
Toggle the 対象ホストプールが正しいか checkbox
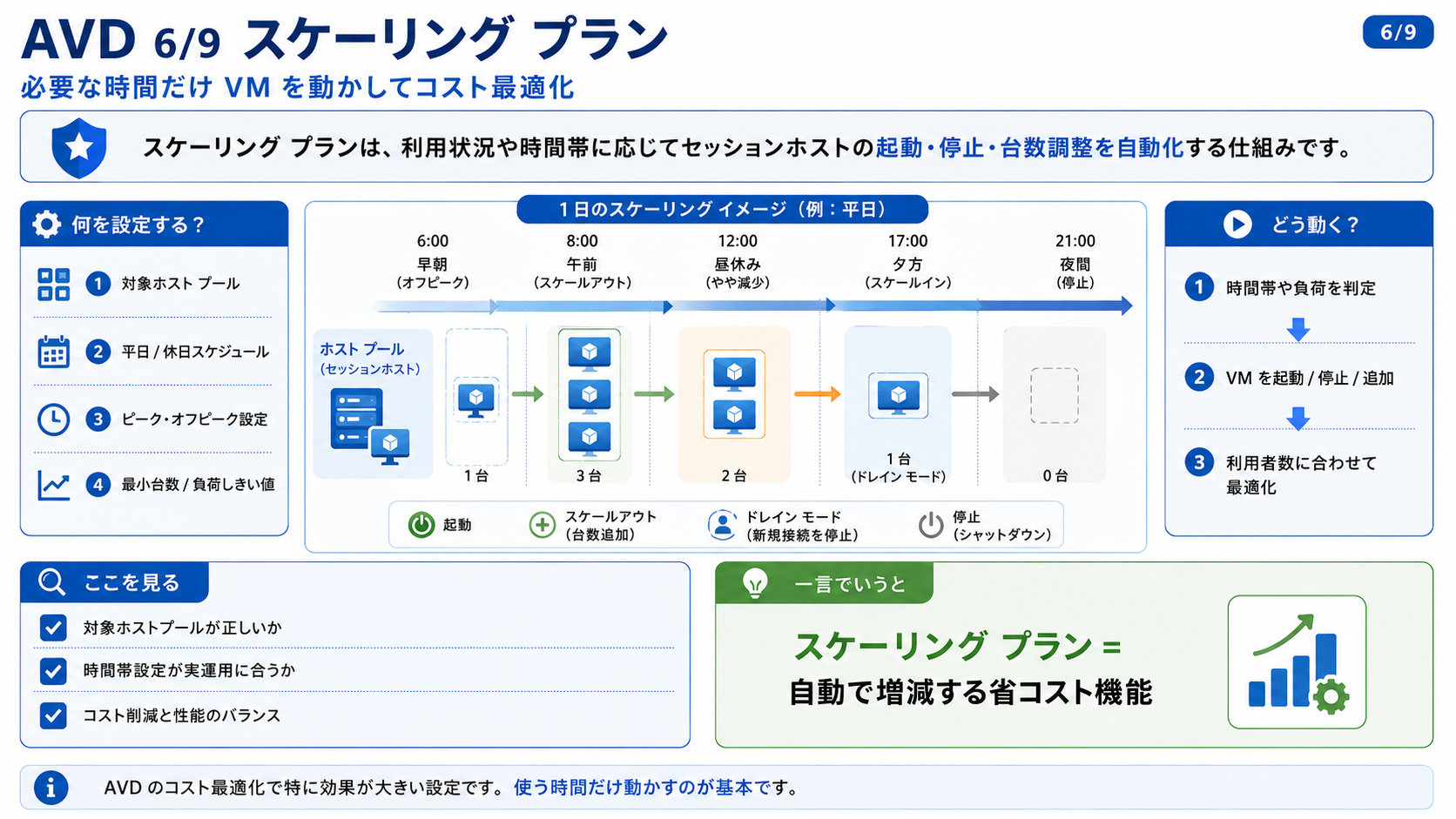(53, 628)
